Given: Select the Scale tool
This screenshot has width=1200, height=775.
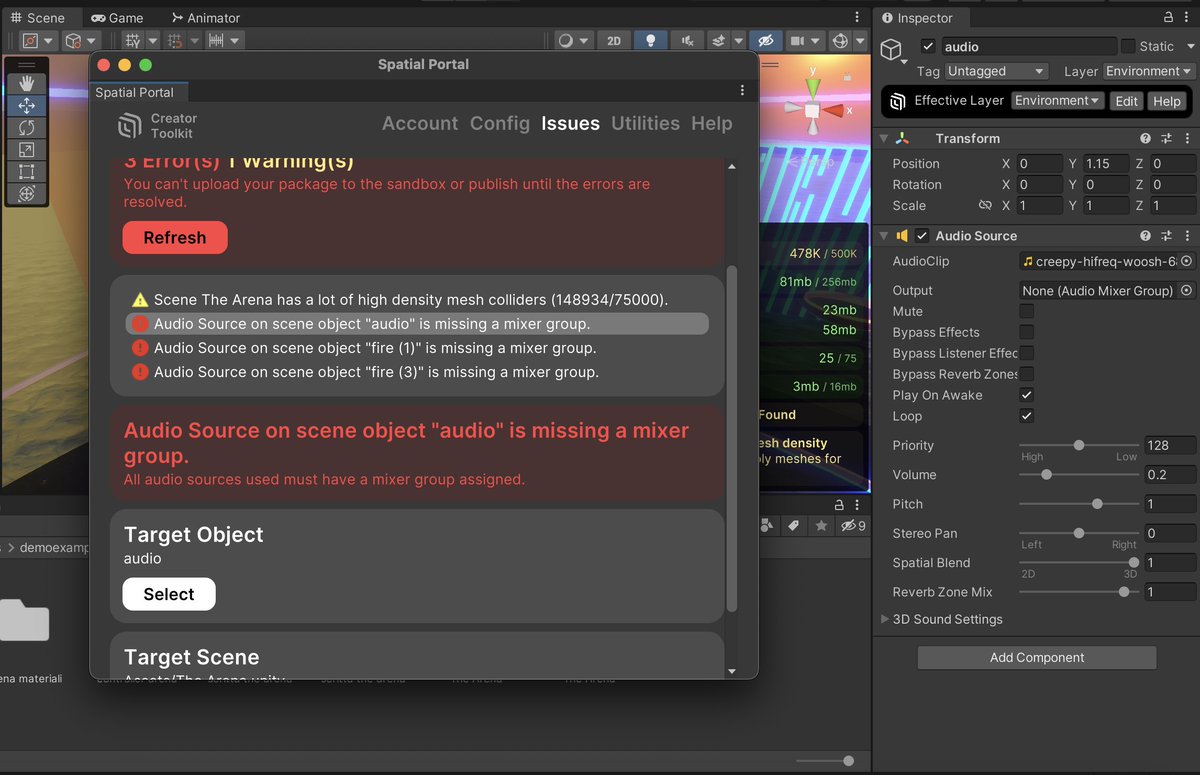Looking at the screenshot, I should [x=27, y=149].
